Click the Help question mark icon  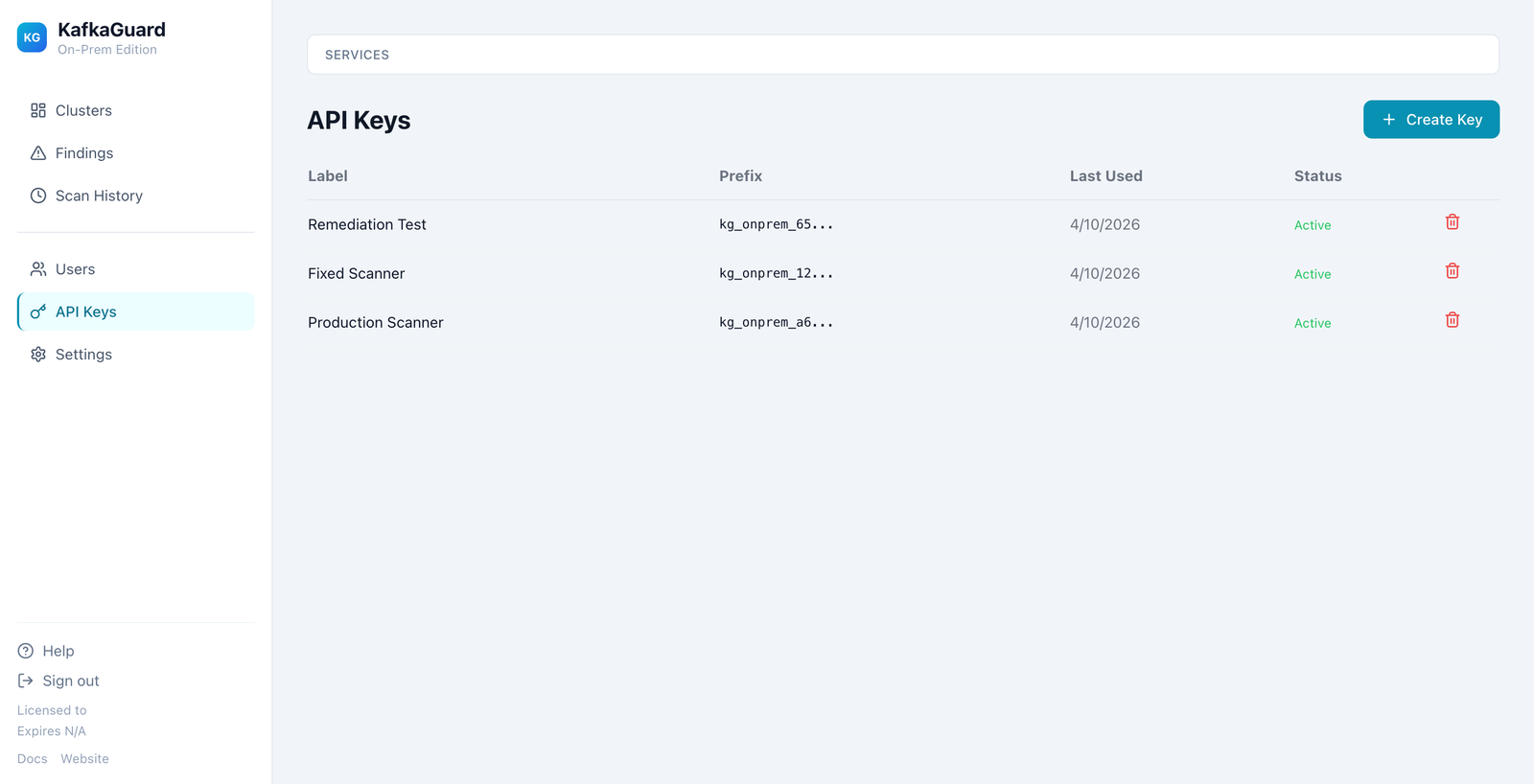point(26,651)
